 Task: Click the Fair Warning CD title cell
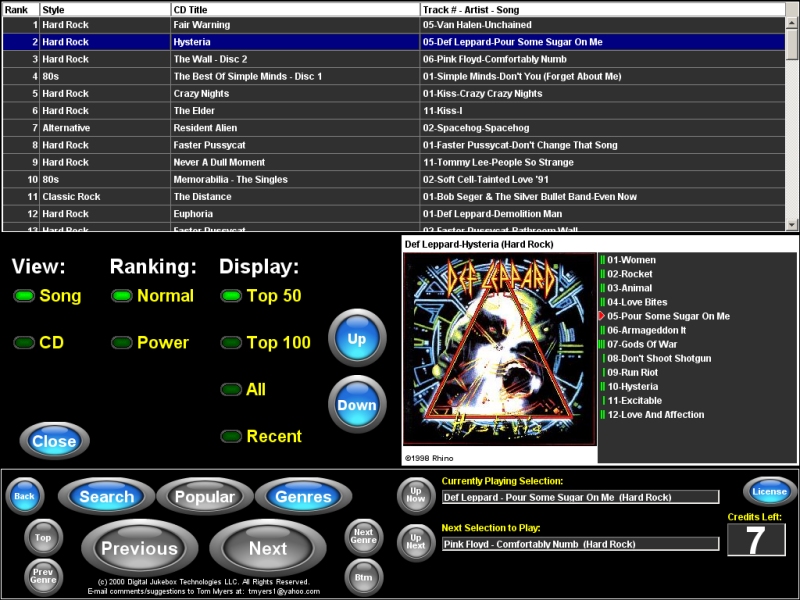[295, 24]
